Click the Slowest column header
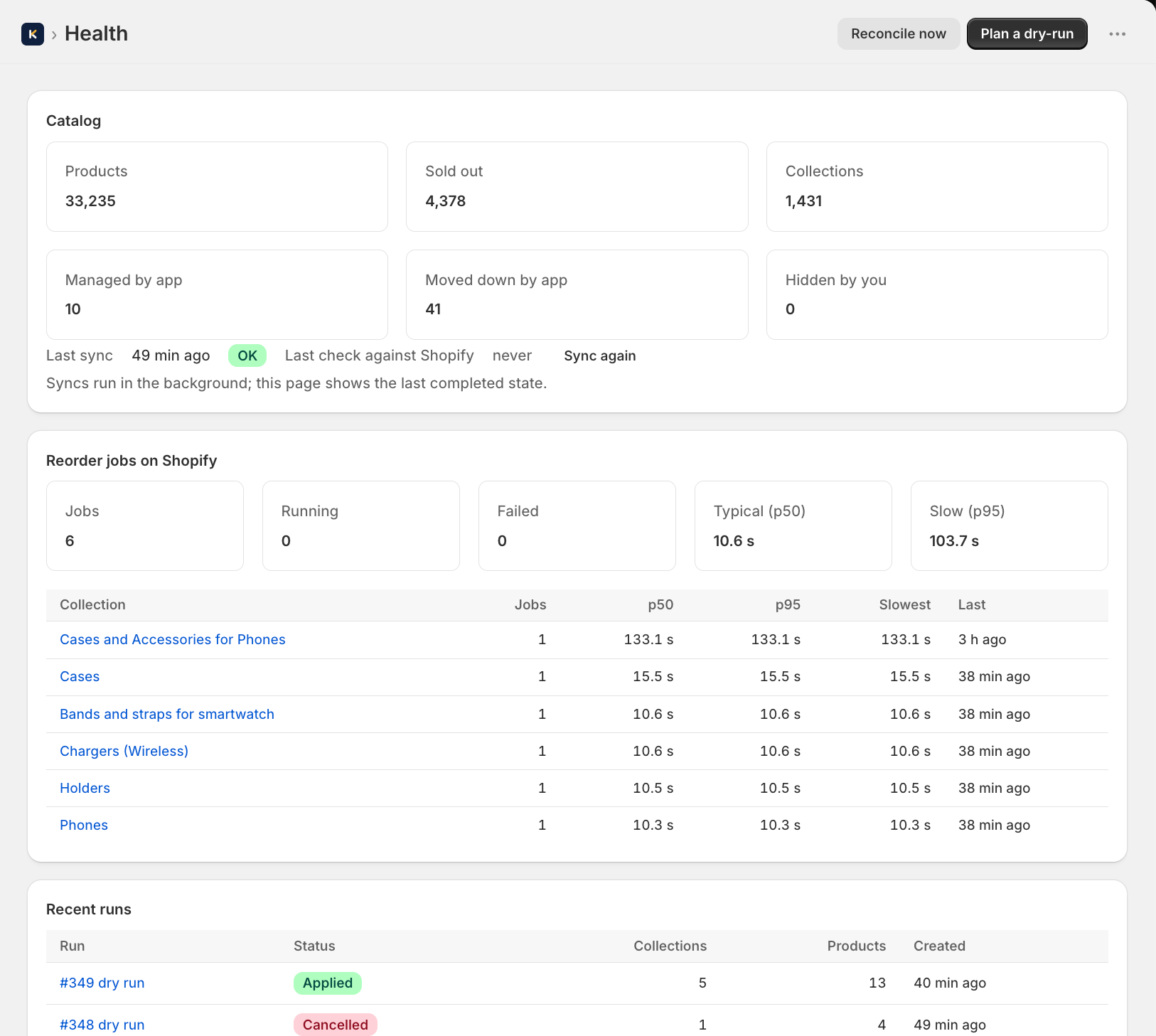This screenshot has height=1036, width=1156. [905, 605]
